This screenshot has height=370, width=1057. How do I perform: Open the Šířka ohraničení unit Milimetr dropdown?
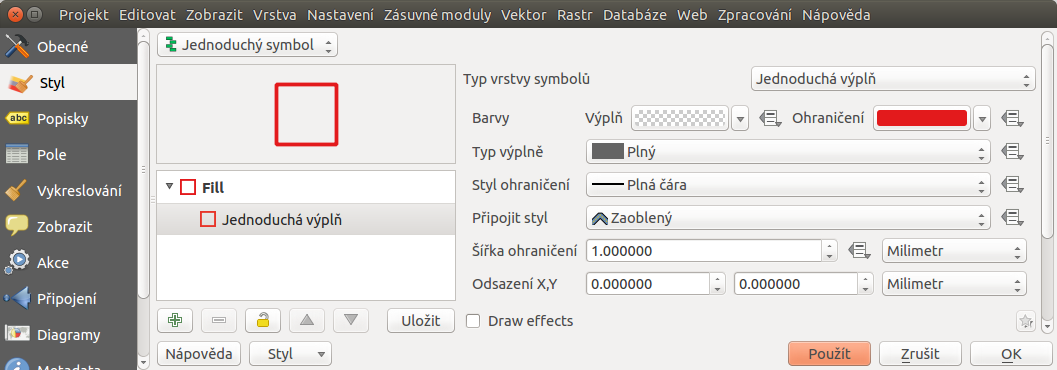pyautogui.click(x=954, y=251)
